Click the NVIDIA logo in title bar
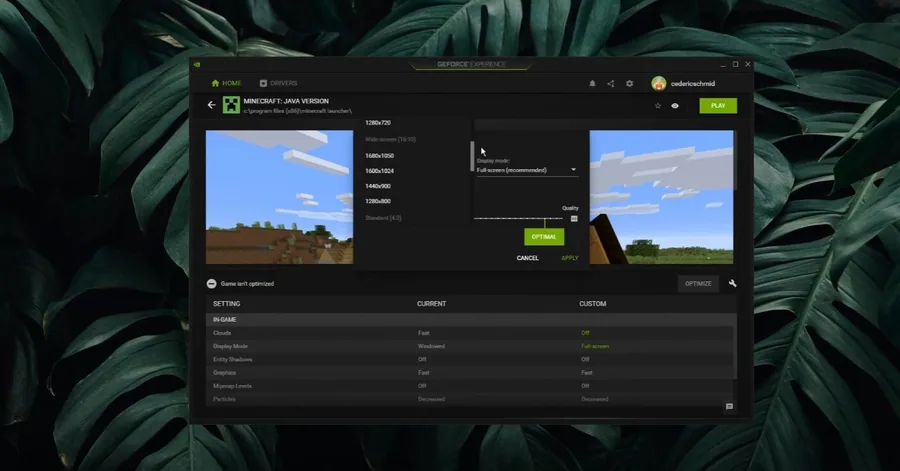This screenshot has height=471, width=900. tap(197, 65)
